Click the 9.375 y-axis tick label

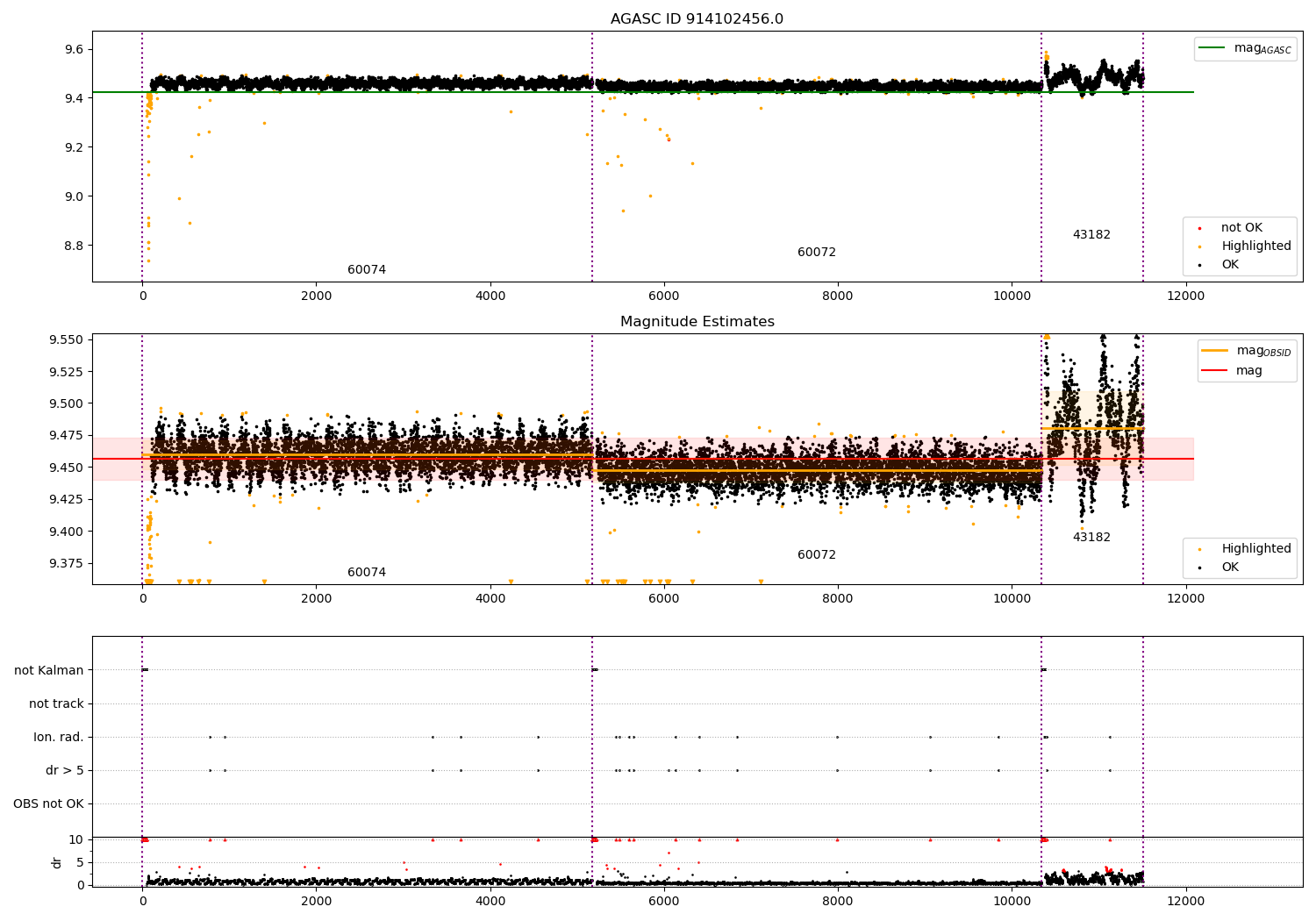coord(67,563)
